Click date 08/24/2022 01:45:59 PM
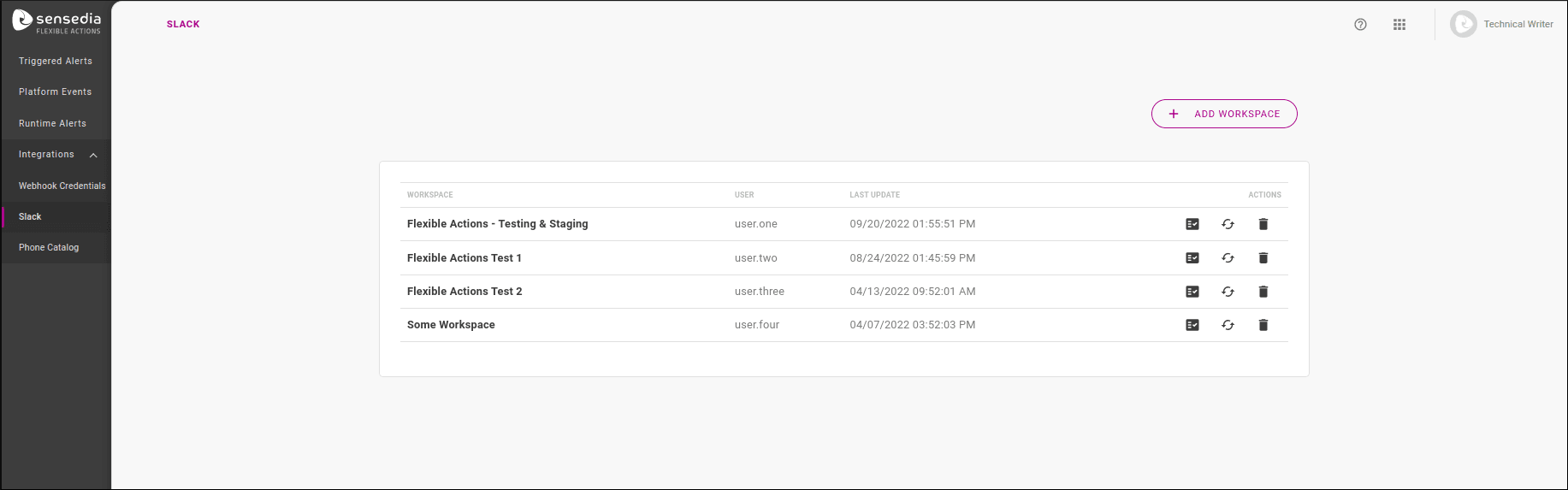 coord(913,257)
